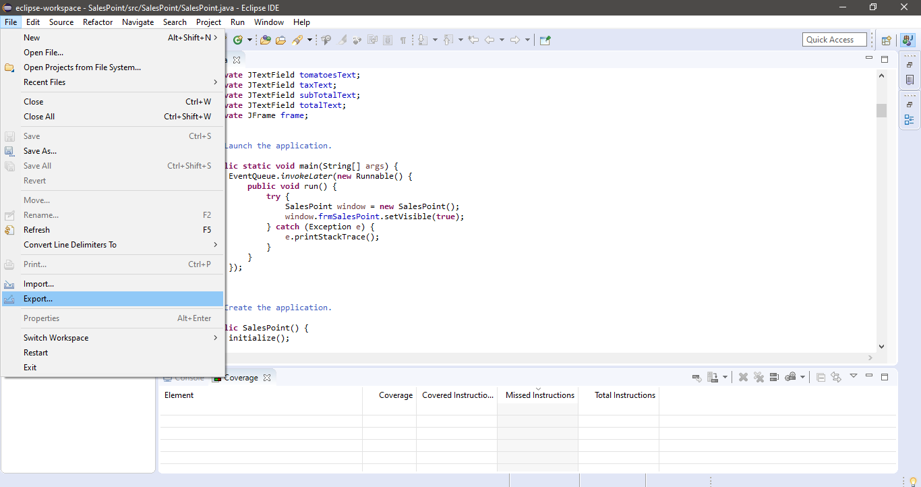Click the Next Annotation down-arrow icon

[x=422, y=40]
